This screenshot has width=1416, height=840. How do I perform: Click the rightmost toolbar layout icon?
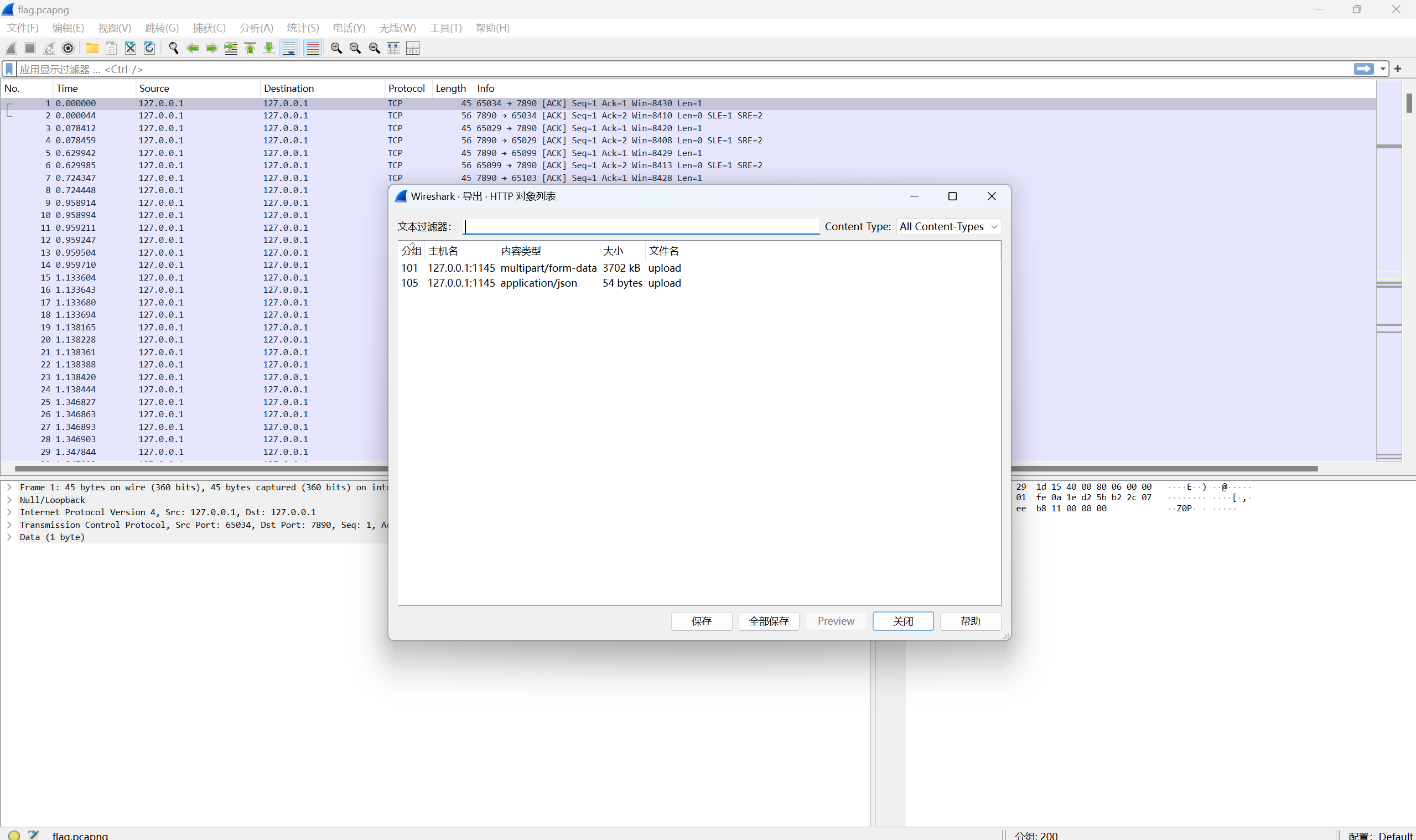click(413, 48)
